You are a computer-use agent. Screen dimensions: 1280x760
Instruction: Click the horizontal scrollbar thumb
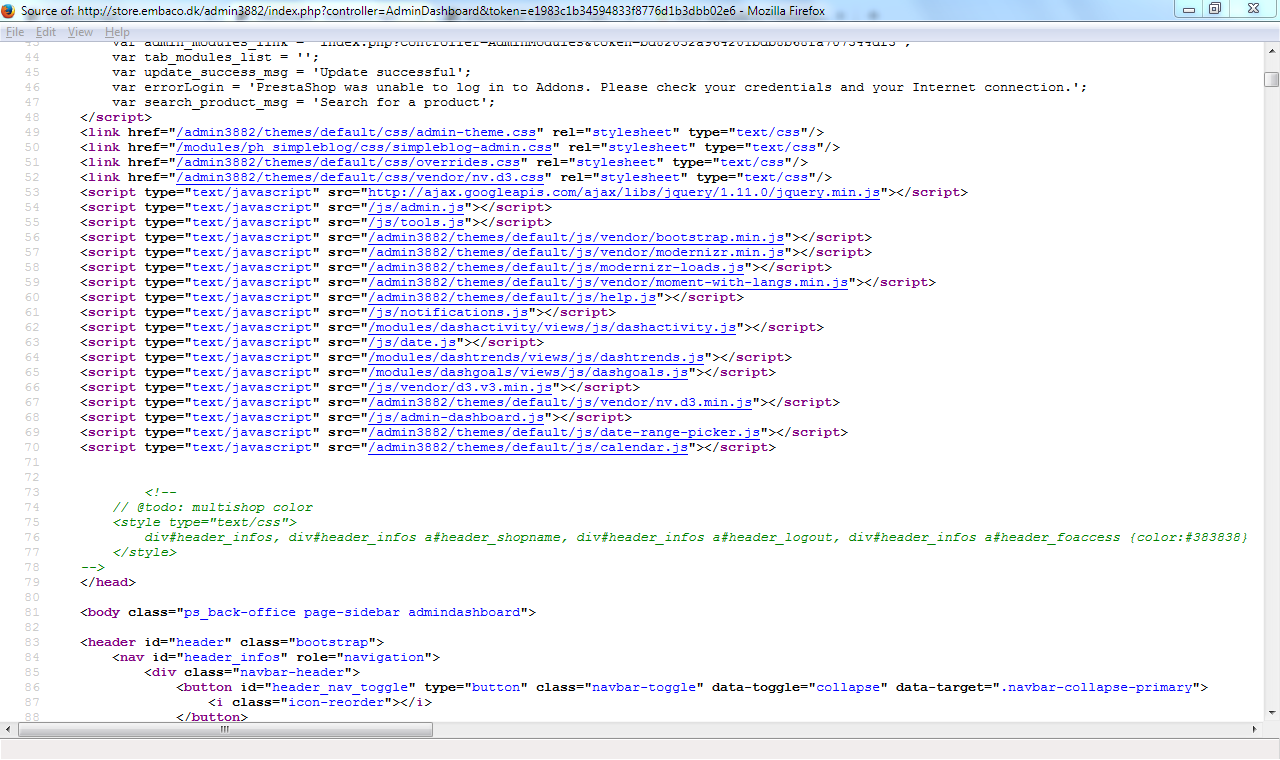(x=226, y=730)
